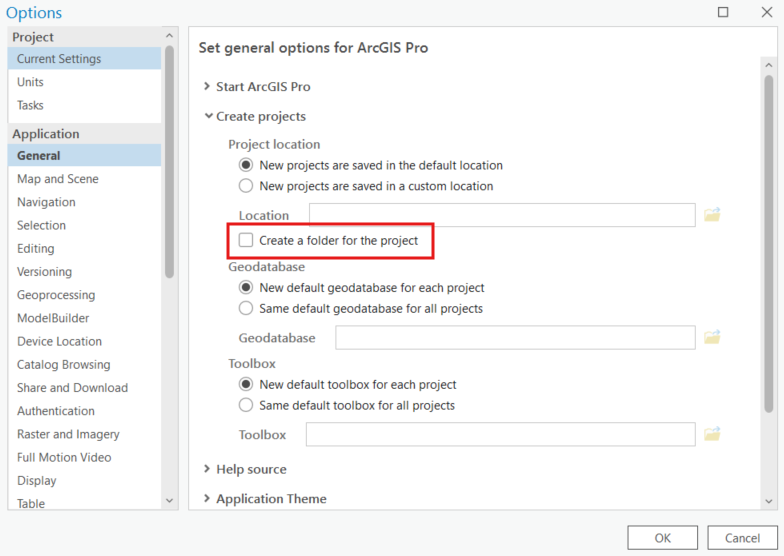Expand the Application Theme section
Screen dimensions: 784x556
pos(207,498)
